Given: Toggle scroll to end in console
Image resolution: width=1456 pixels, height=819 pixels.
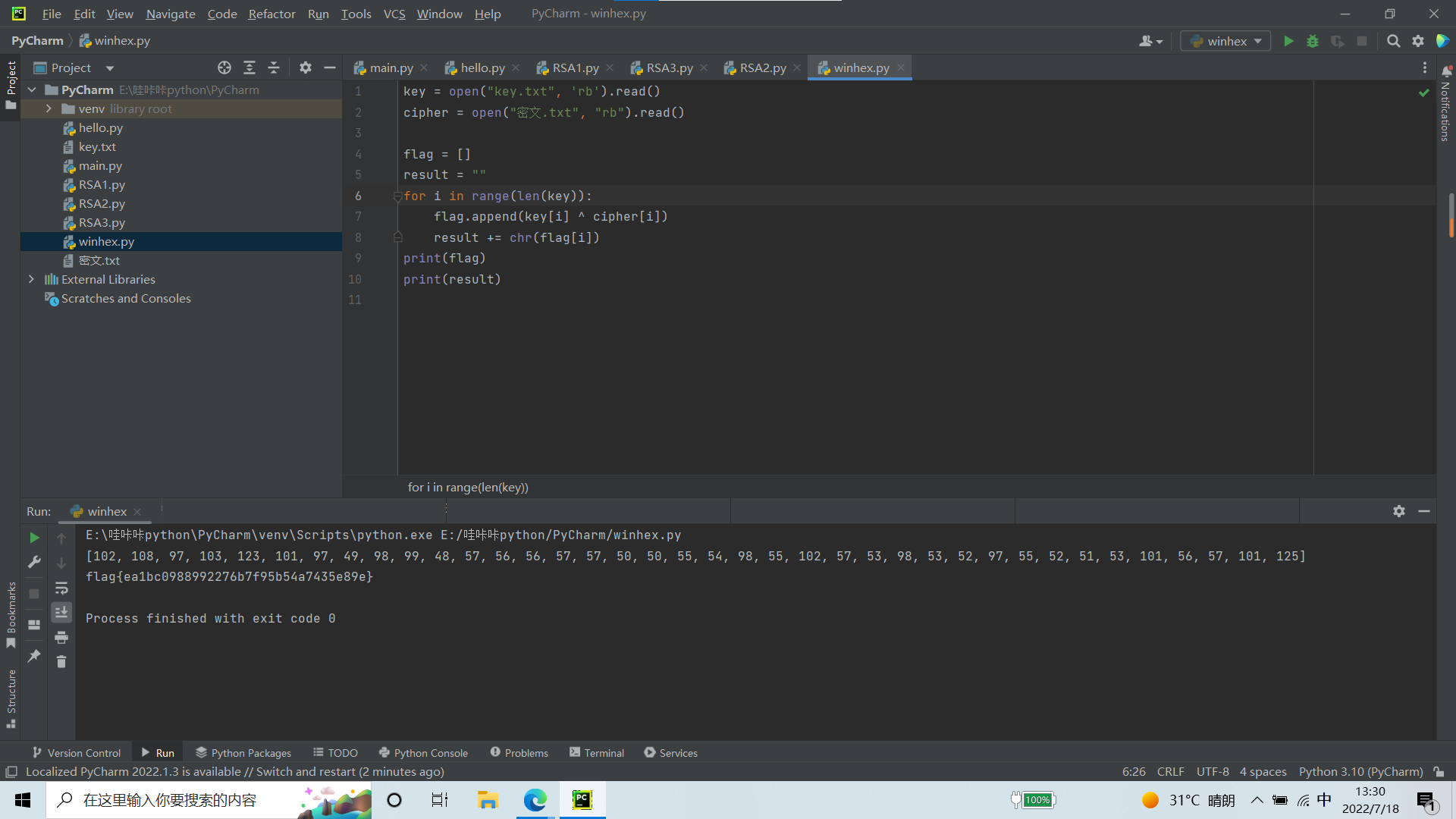Looking at the screenshot, I should 61,611.
